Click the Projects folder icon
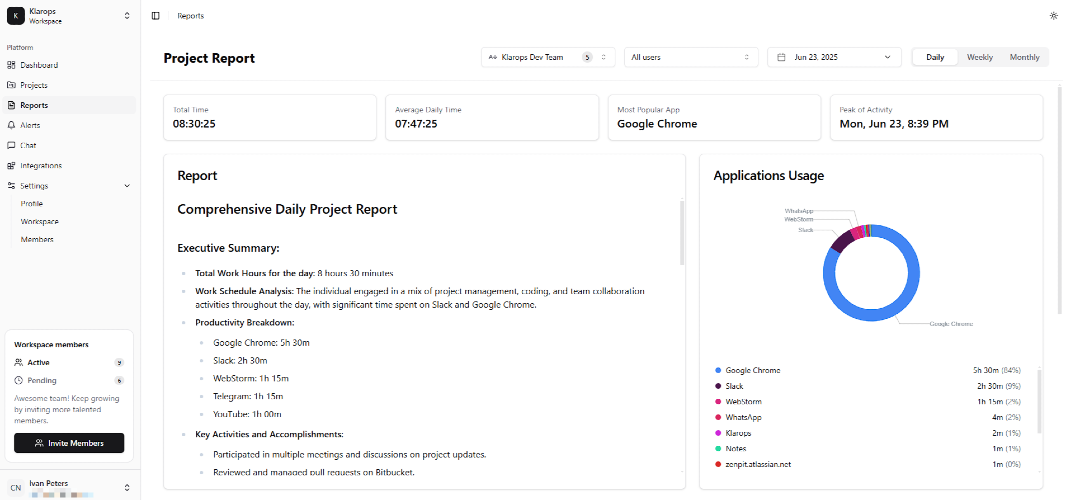Screen dimensions: 1066x500 pyautogui.click(x=11, y=85)
